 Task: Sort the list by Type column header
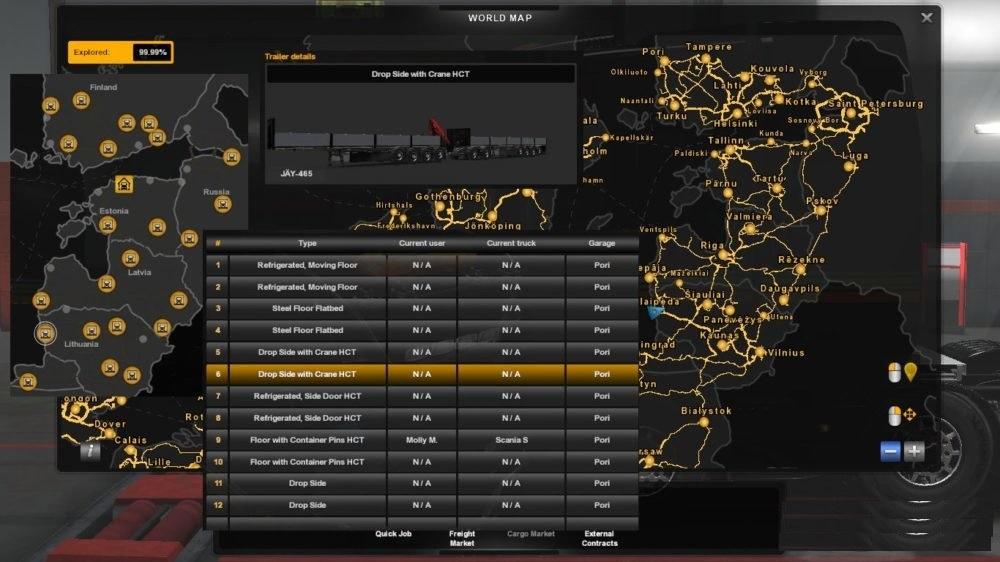(307, 243)
